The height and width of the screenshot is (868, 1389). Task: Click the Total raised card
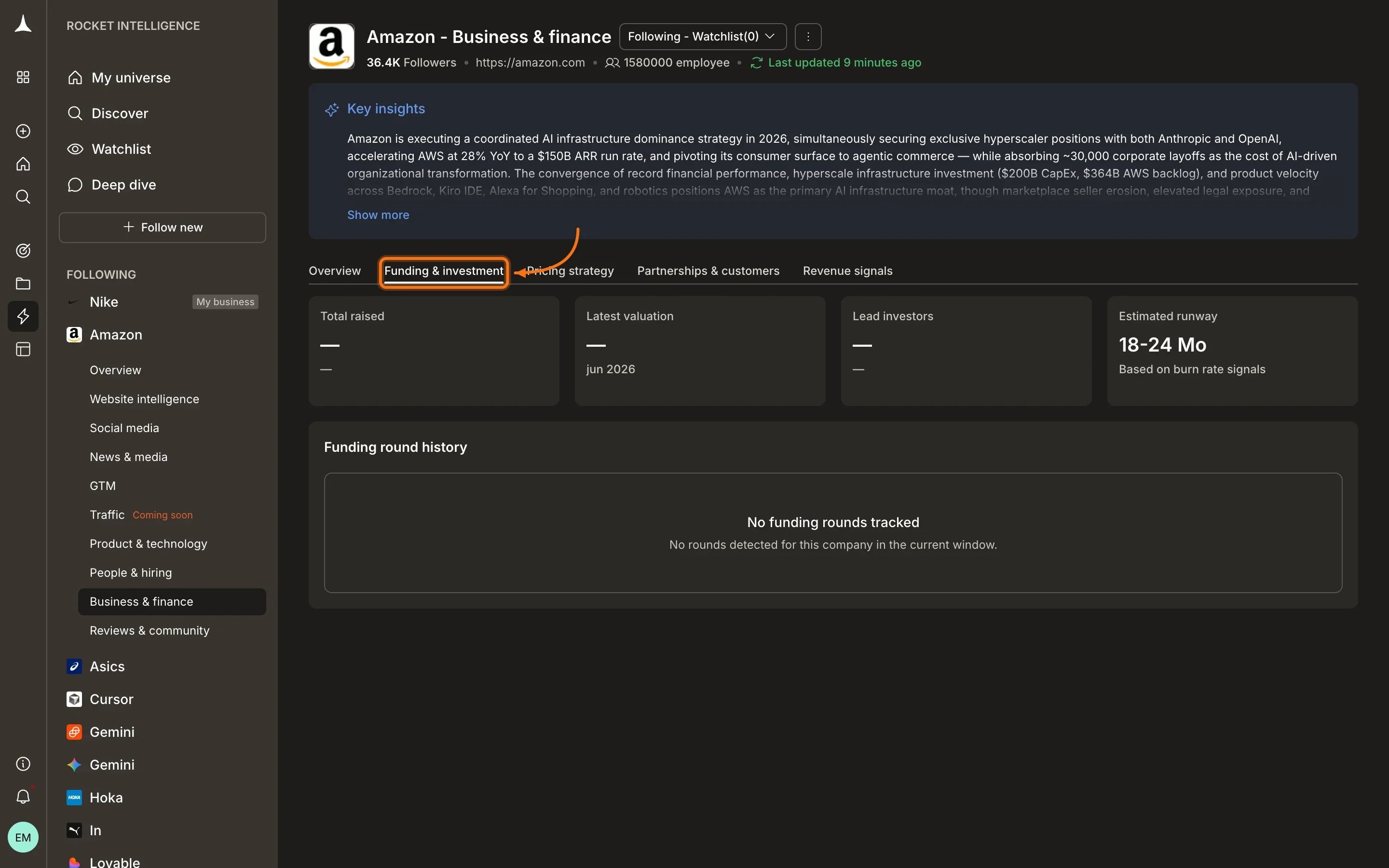pyautogui.click(x=434, y=351)
